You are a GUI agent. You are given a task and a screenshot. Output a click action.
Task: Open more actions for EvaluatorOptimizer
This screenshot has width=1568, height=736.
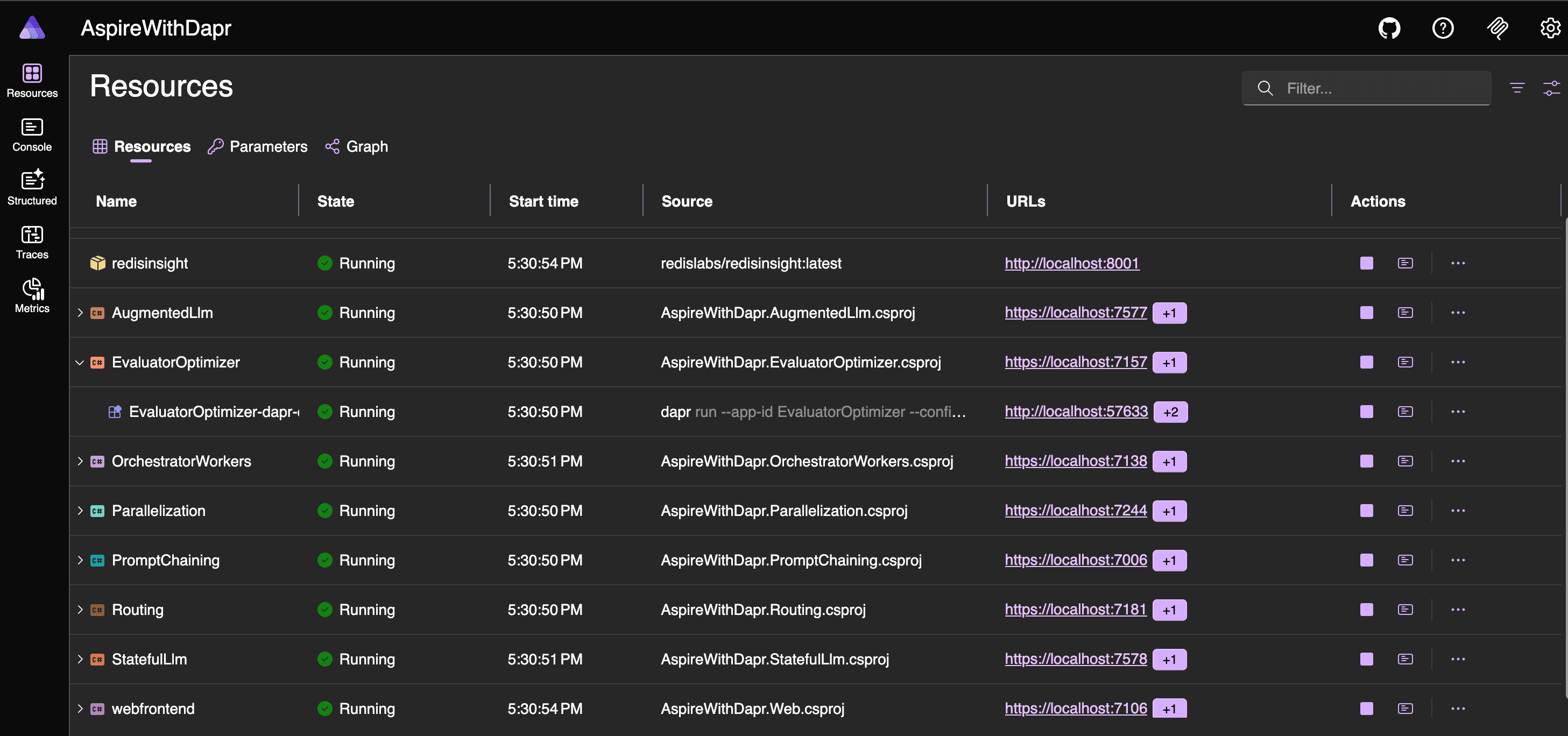1458,362
